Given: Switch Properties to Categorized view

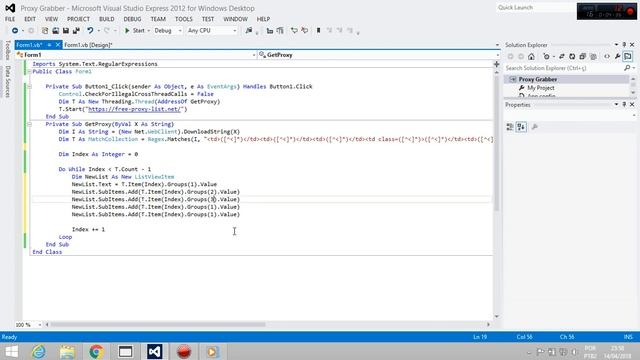Looking at the screenshot, I should (x=510, y=127).
